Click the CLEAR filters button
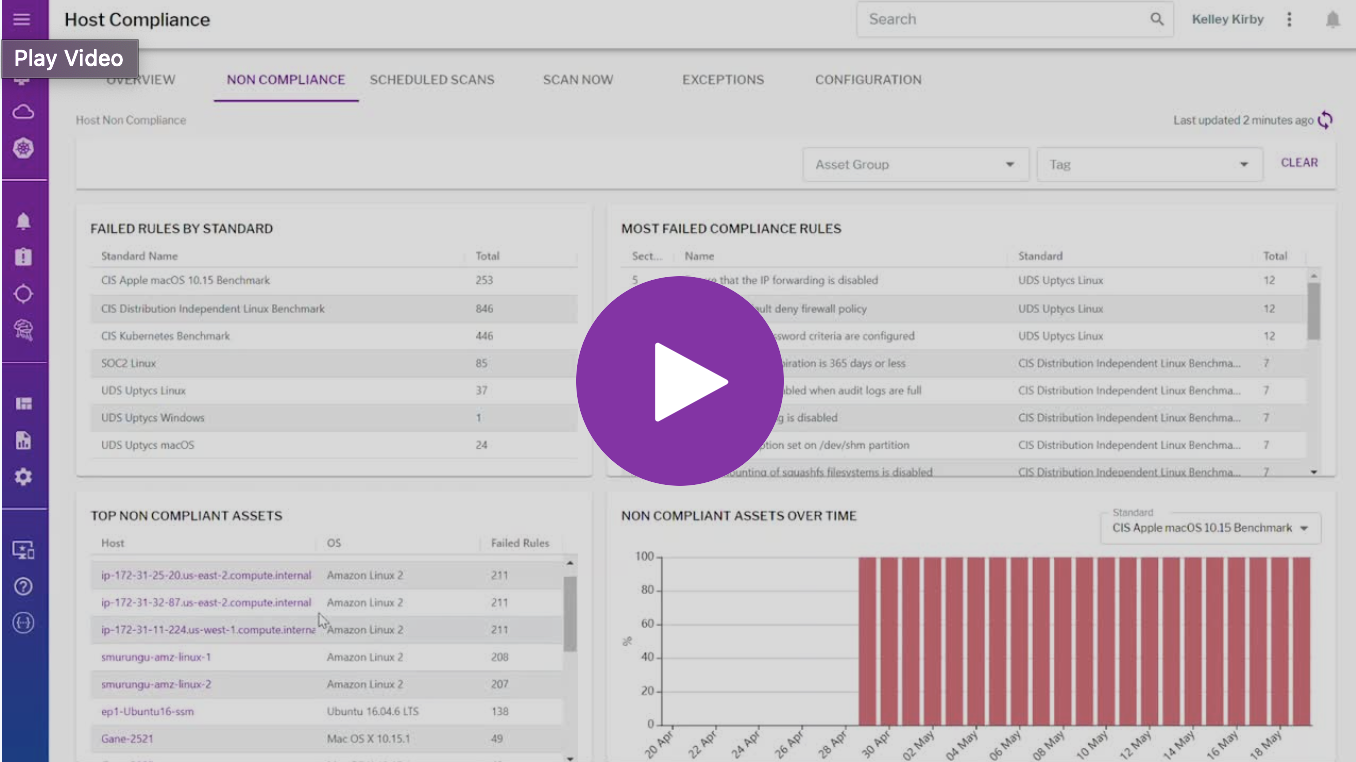The image size is (1356, 762). (x=1299, y=162)
